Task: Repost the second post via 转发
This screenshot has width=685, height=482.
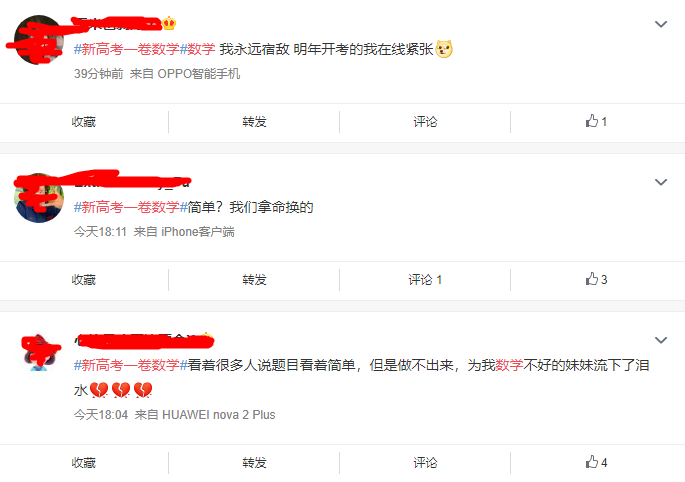Action: point(254,280)
